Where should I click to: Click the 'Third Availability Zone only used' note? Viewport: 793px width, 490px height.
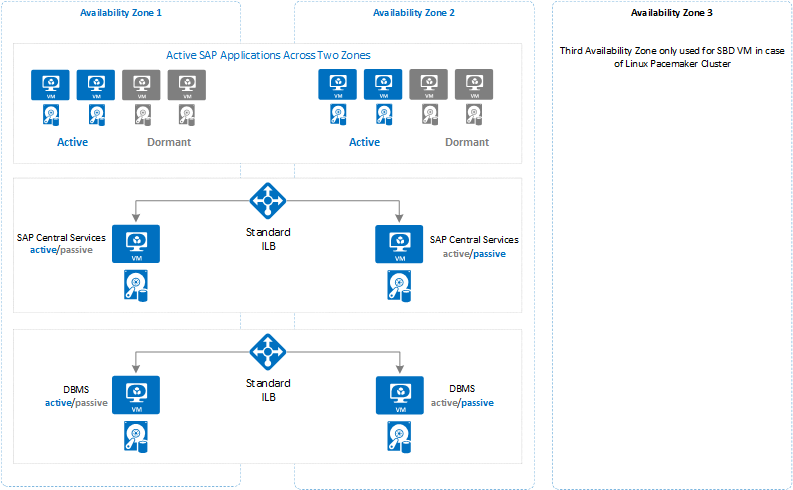(672, 57)
